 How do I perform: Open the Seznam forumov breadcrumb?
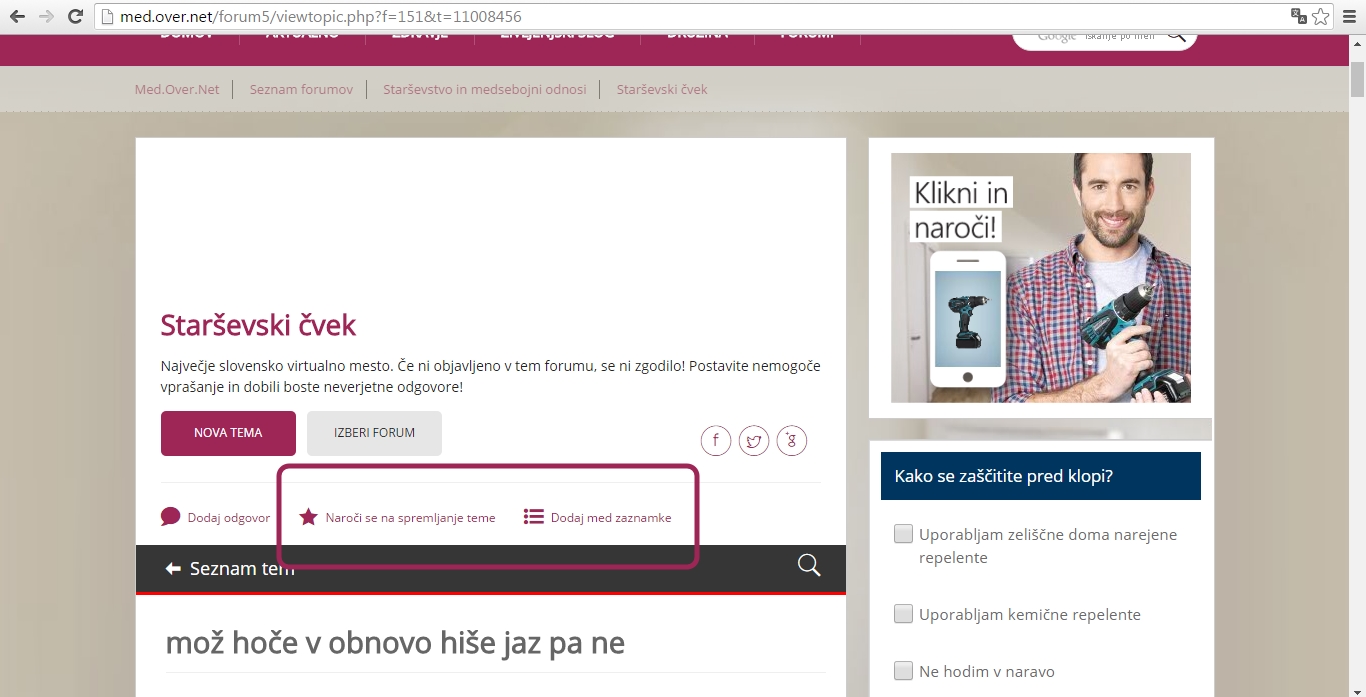point(301,89)
